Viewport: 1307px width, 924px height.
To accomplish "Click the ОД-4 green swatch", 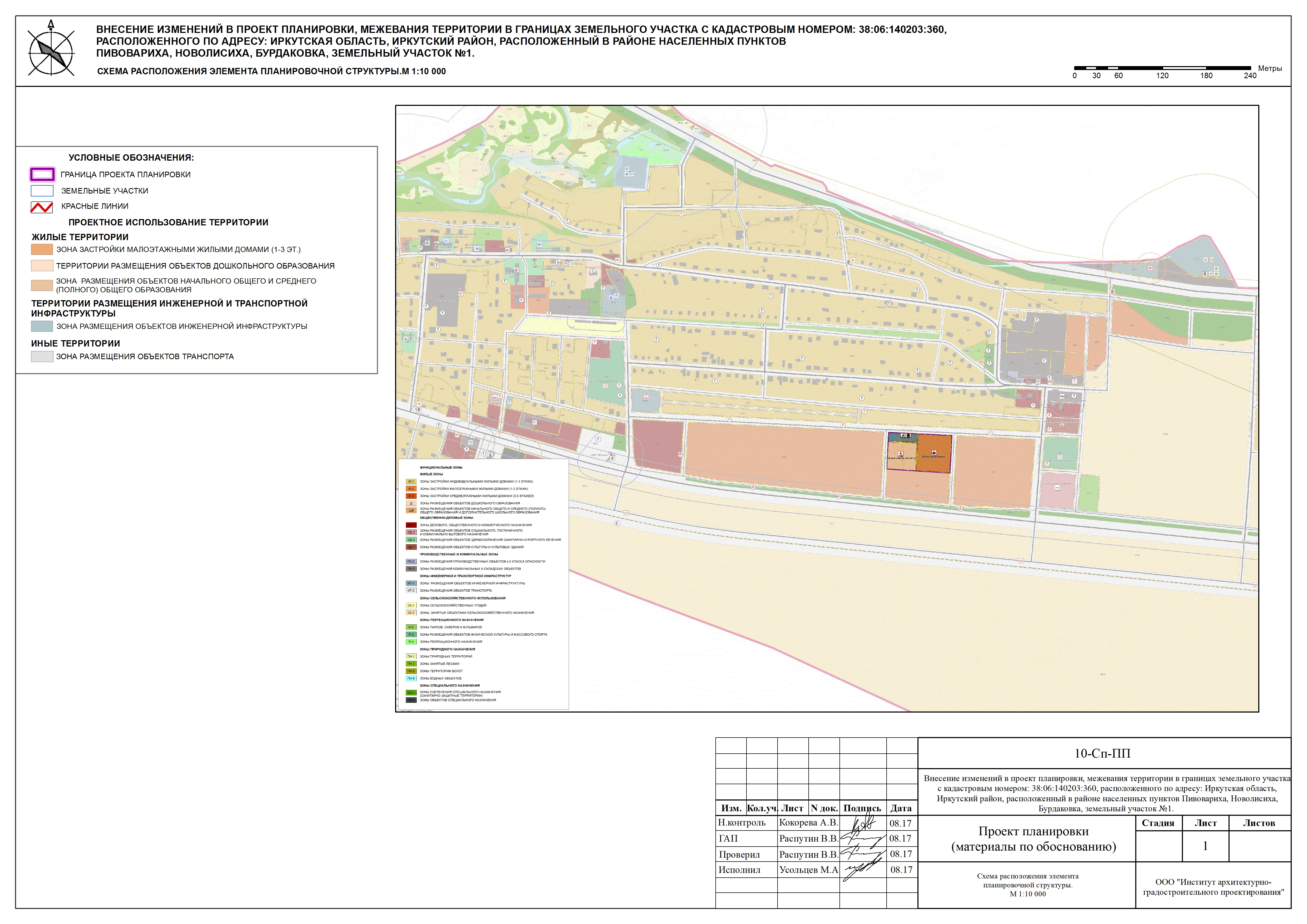I will (411, 540).
